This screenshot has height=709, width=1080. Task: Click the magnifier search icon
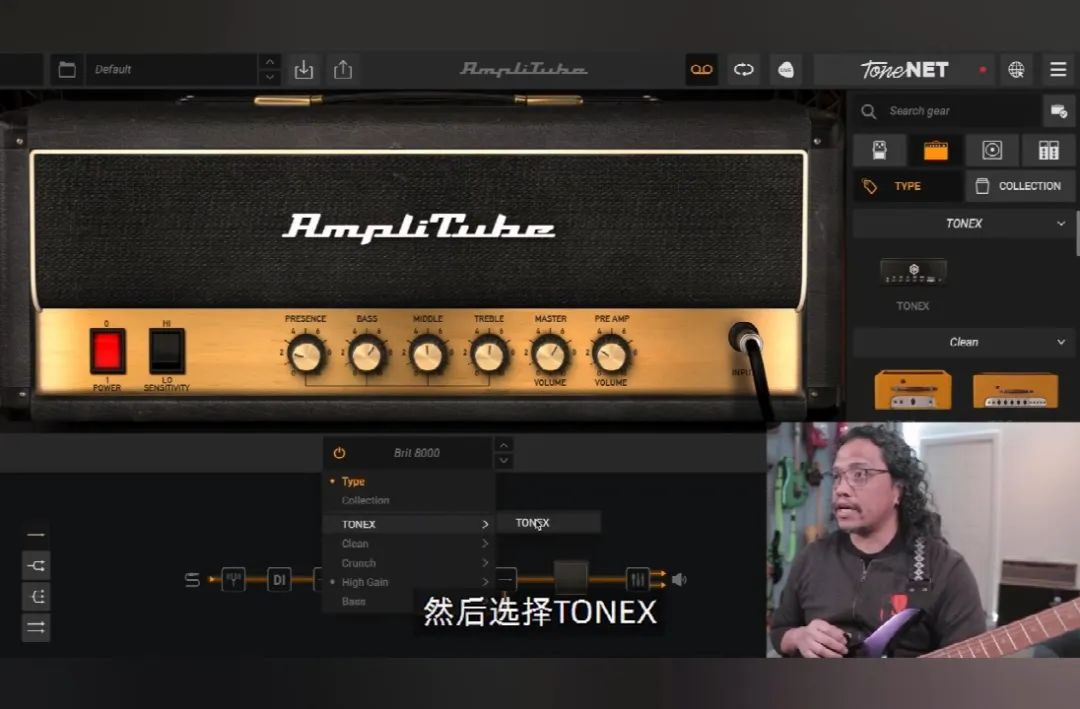(x=869, y=111)
